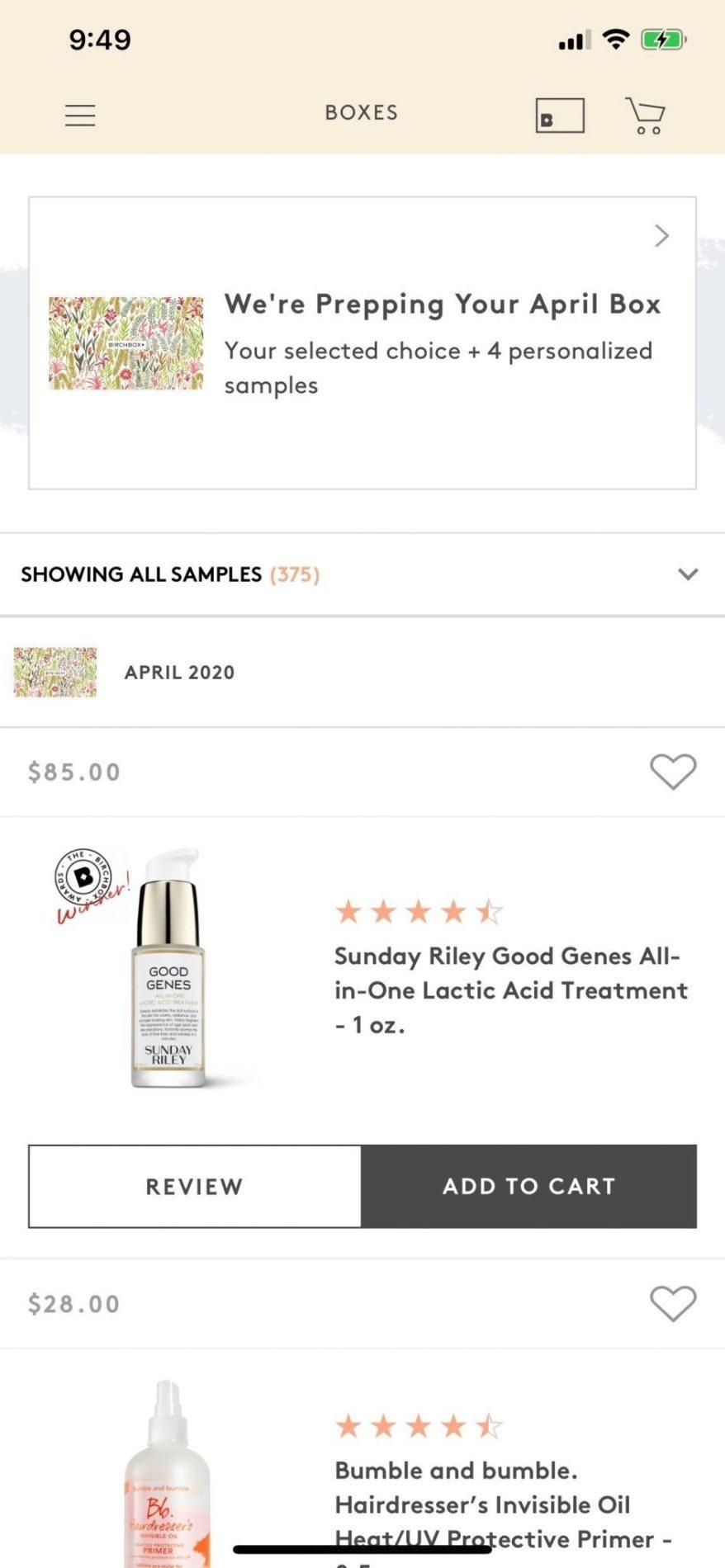This screenshot has height=1568, width=725.
Task: Tap the April Box floral thumbnail
Action: tap(126, 343)
